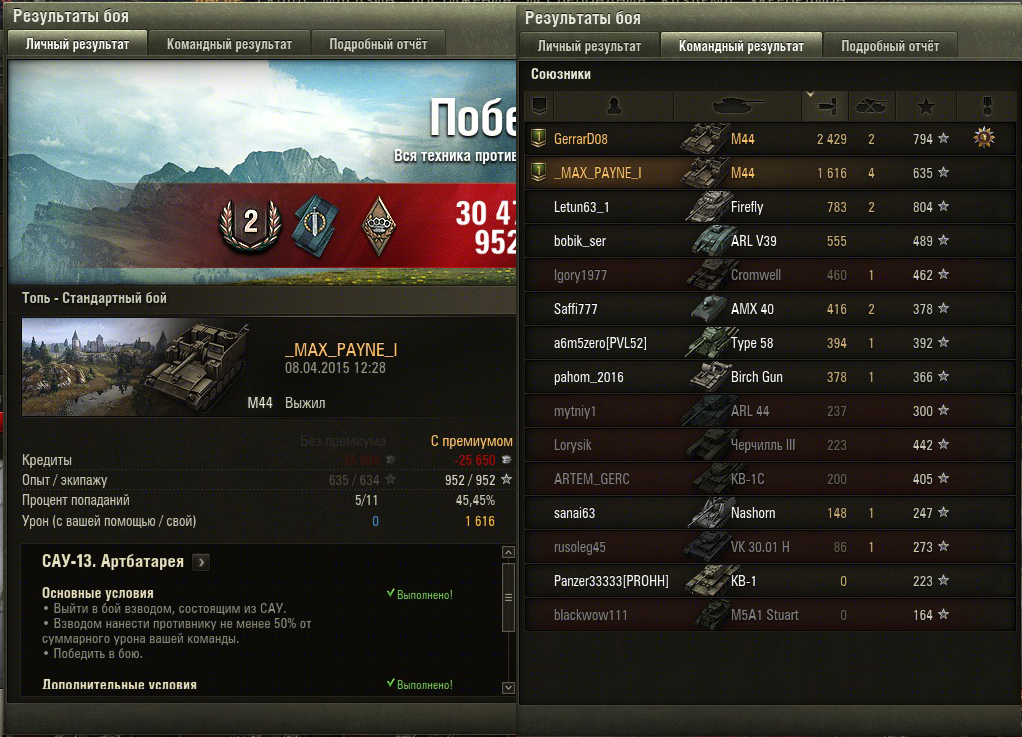Open right window's Подробный отчёт tab

tap(890, 46)
